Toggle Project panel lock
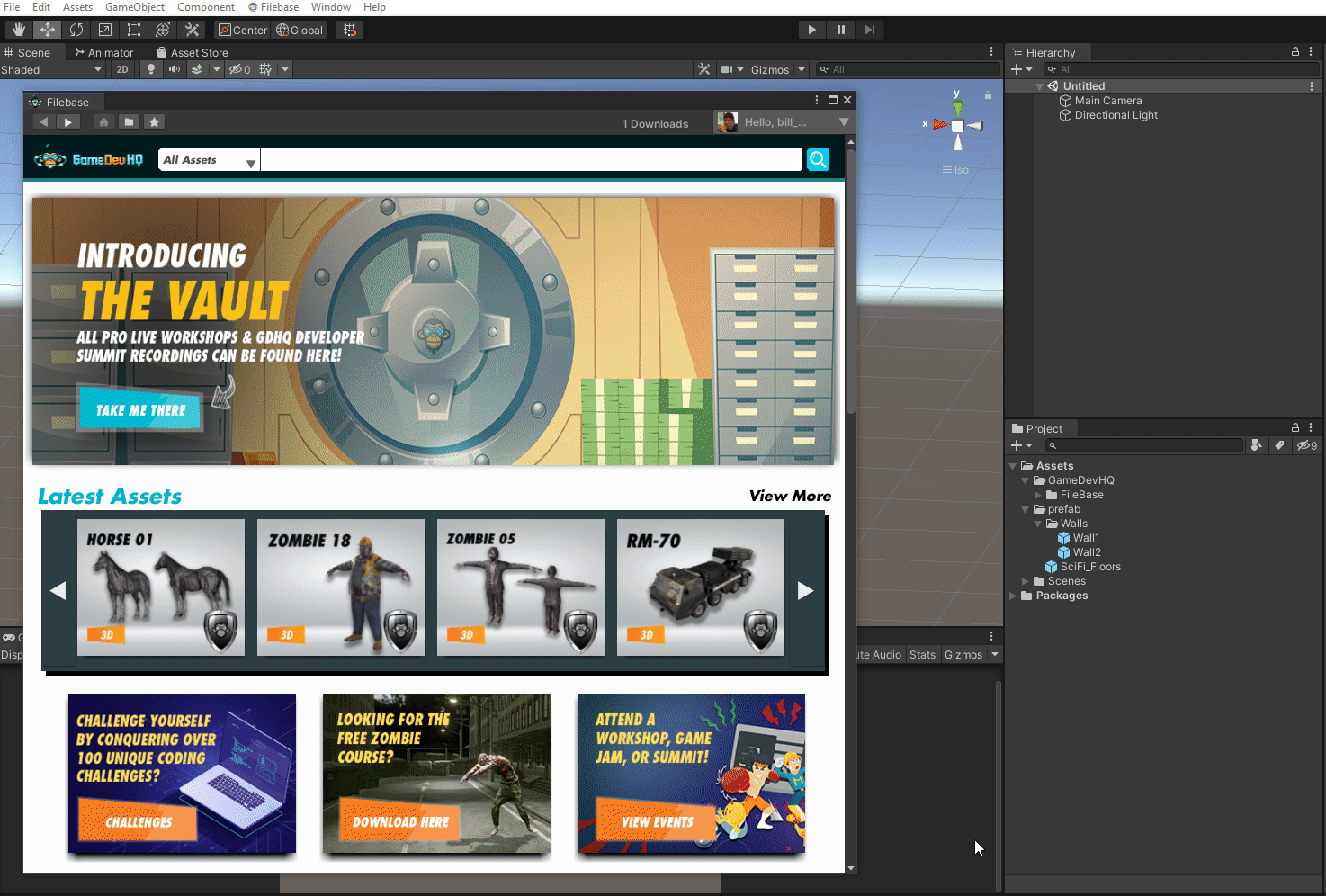This screenshot has height=896, width=1326. (1295, 428)
